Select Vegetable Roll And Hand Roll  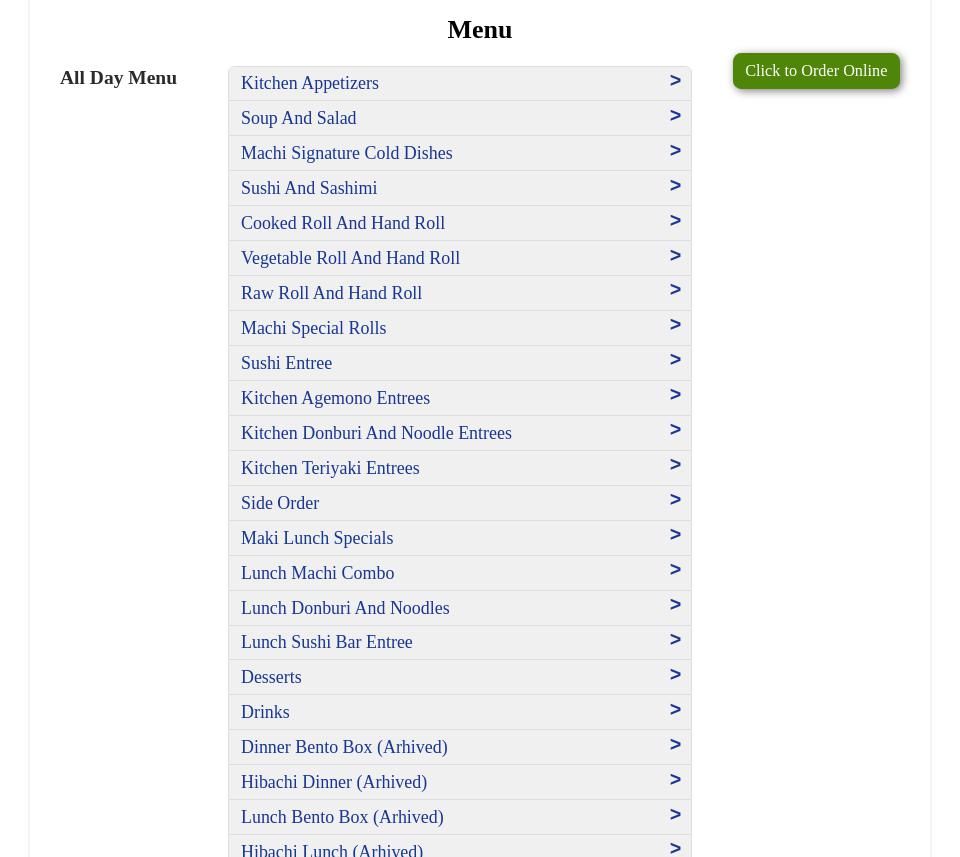(x=350, y=258)
